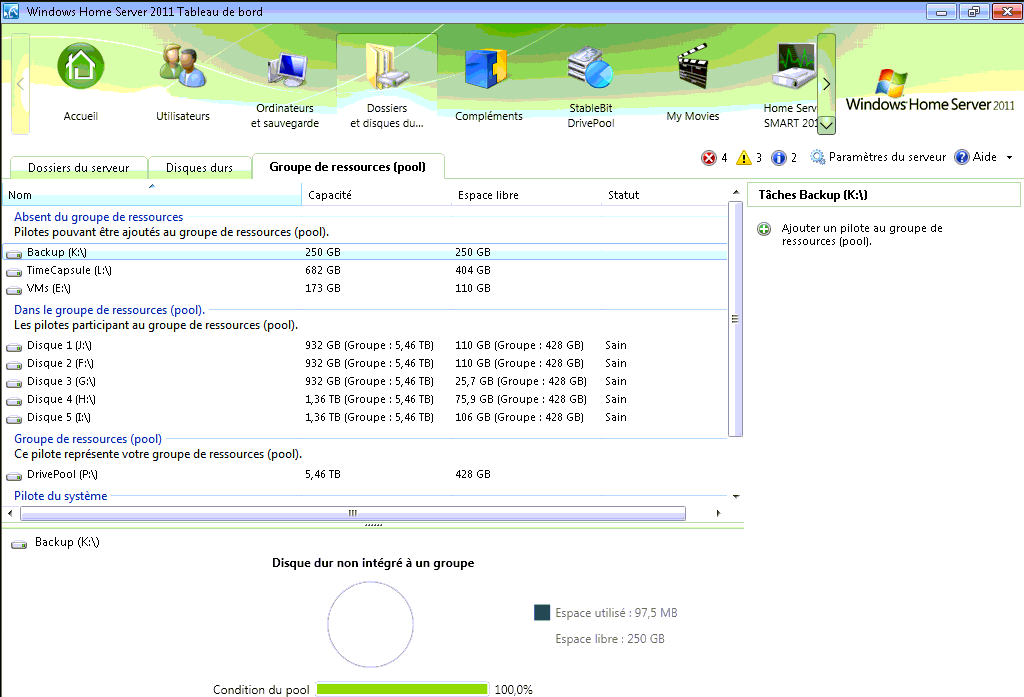Viewport: 1024px width, 697px height.
Task: Click Ajouter un pilote au groupe link
Action: 861,235
